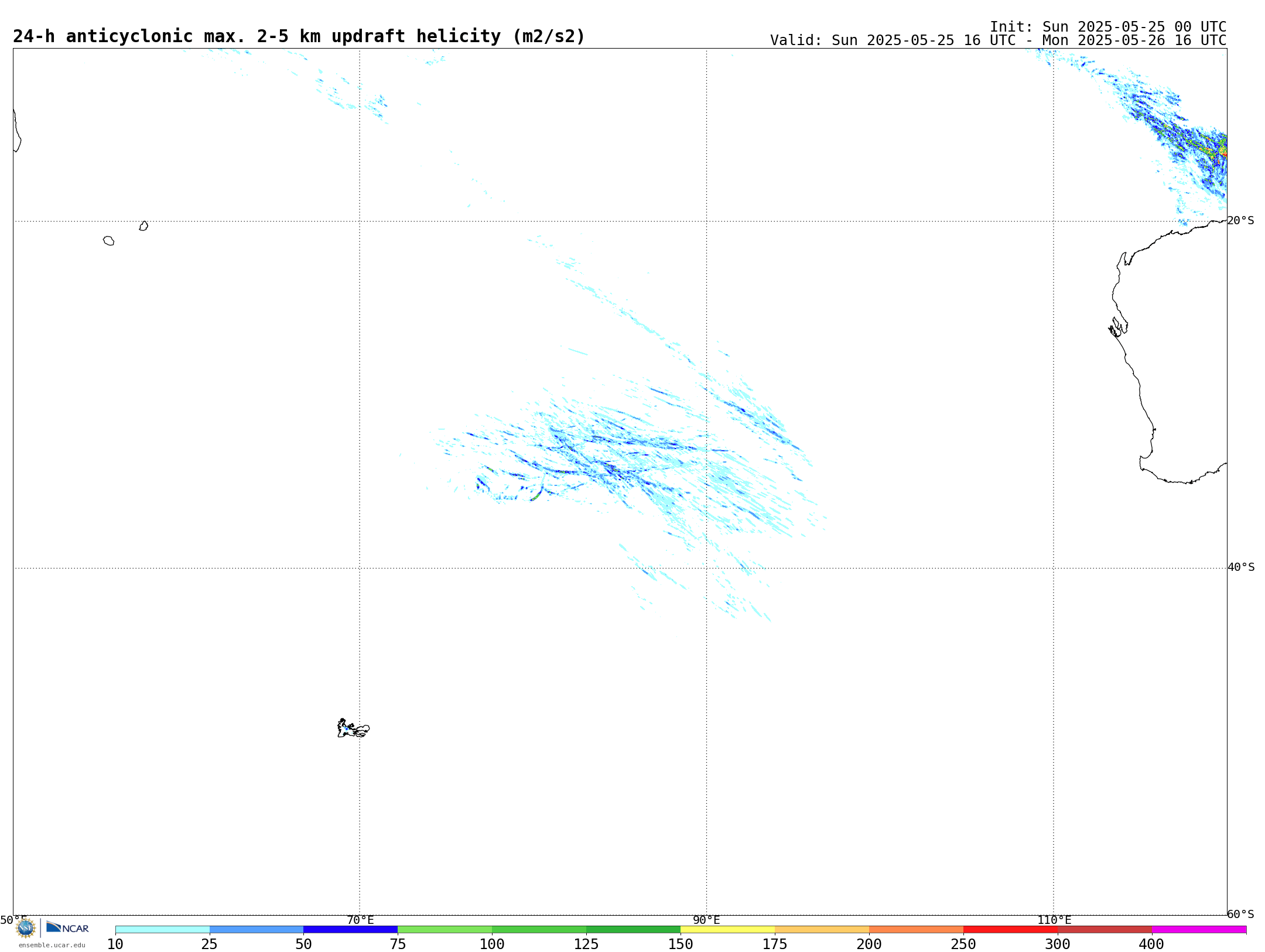
Task: Select the green 100–125 color swatch
Action: click(539, 930)
